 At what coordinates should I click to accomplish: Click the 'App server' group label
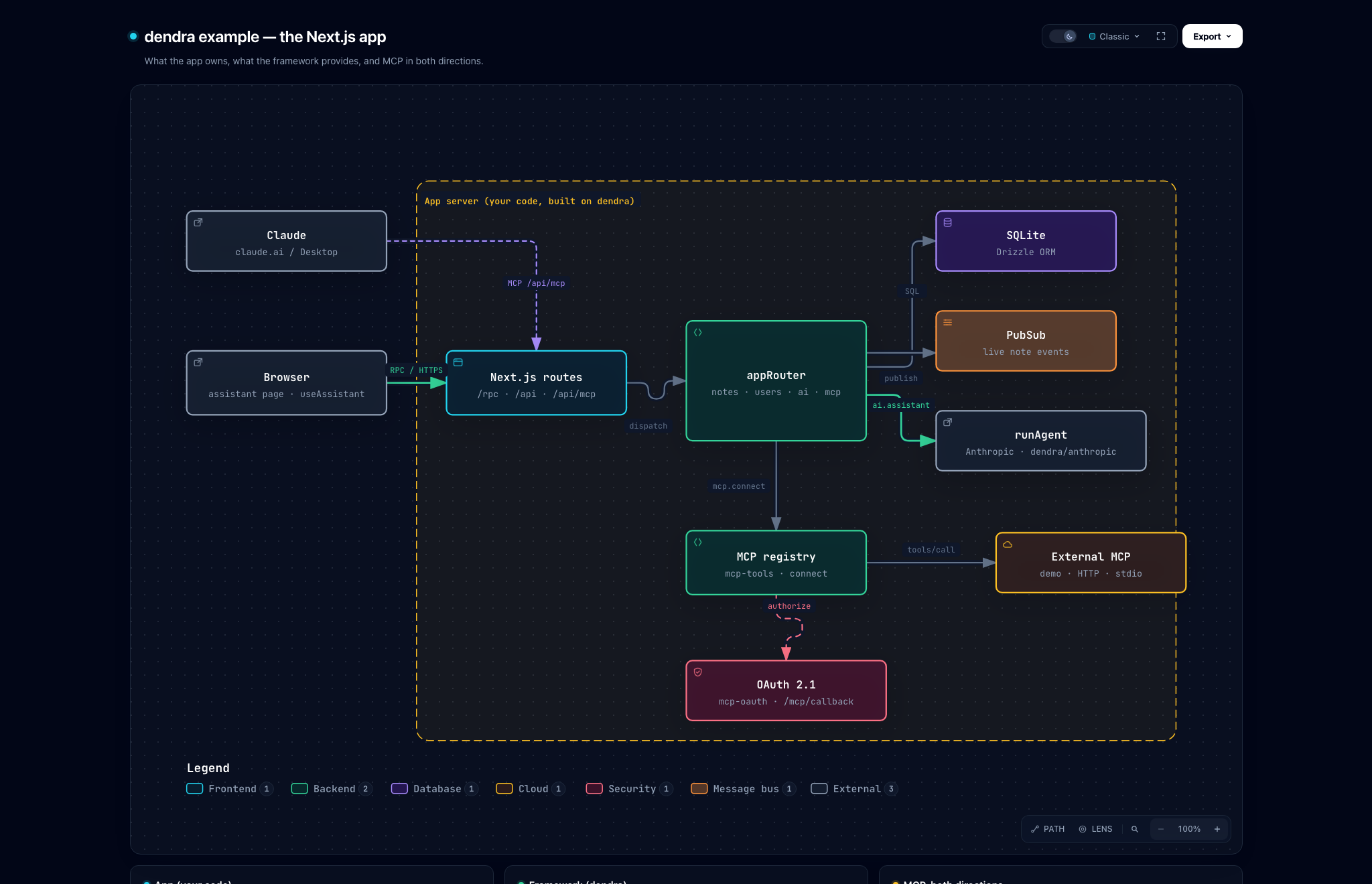[529, 201]
